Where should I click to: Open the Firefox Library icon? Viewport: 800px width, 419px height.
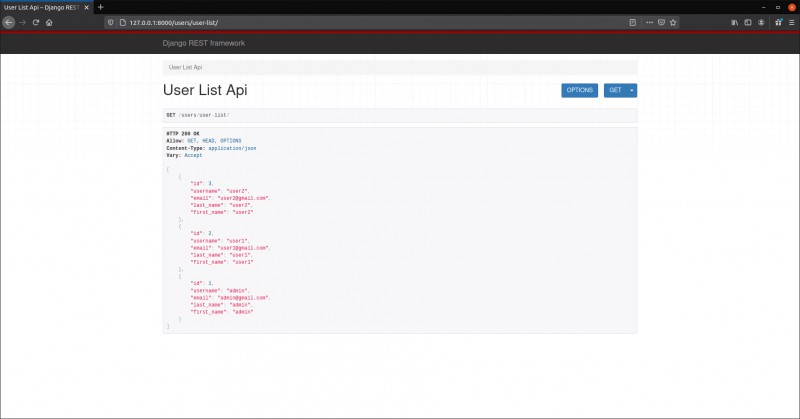tap(735, 22)
